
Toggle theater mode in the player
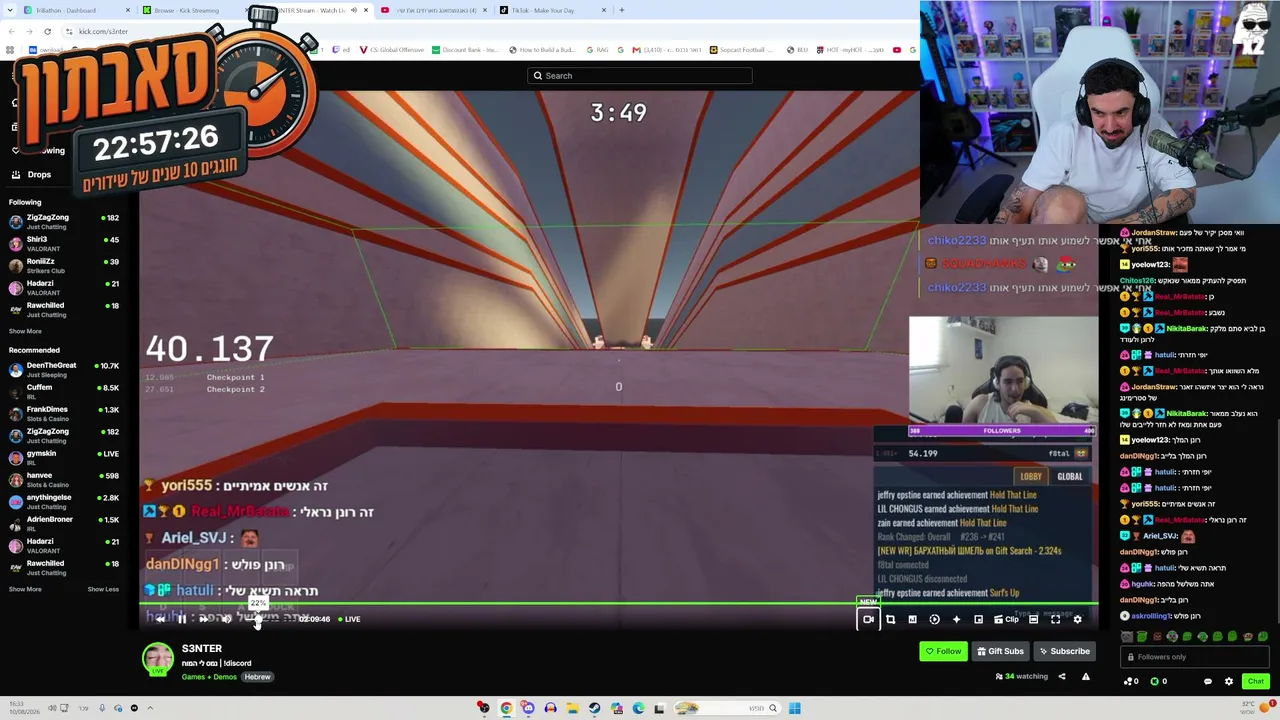click(x=1033, y=620)
